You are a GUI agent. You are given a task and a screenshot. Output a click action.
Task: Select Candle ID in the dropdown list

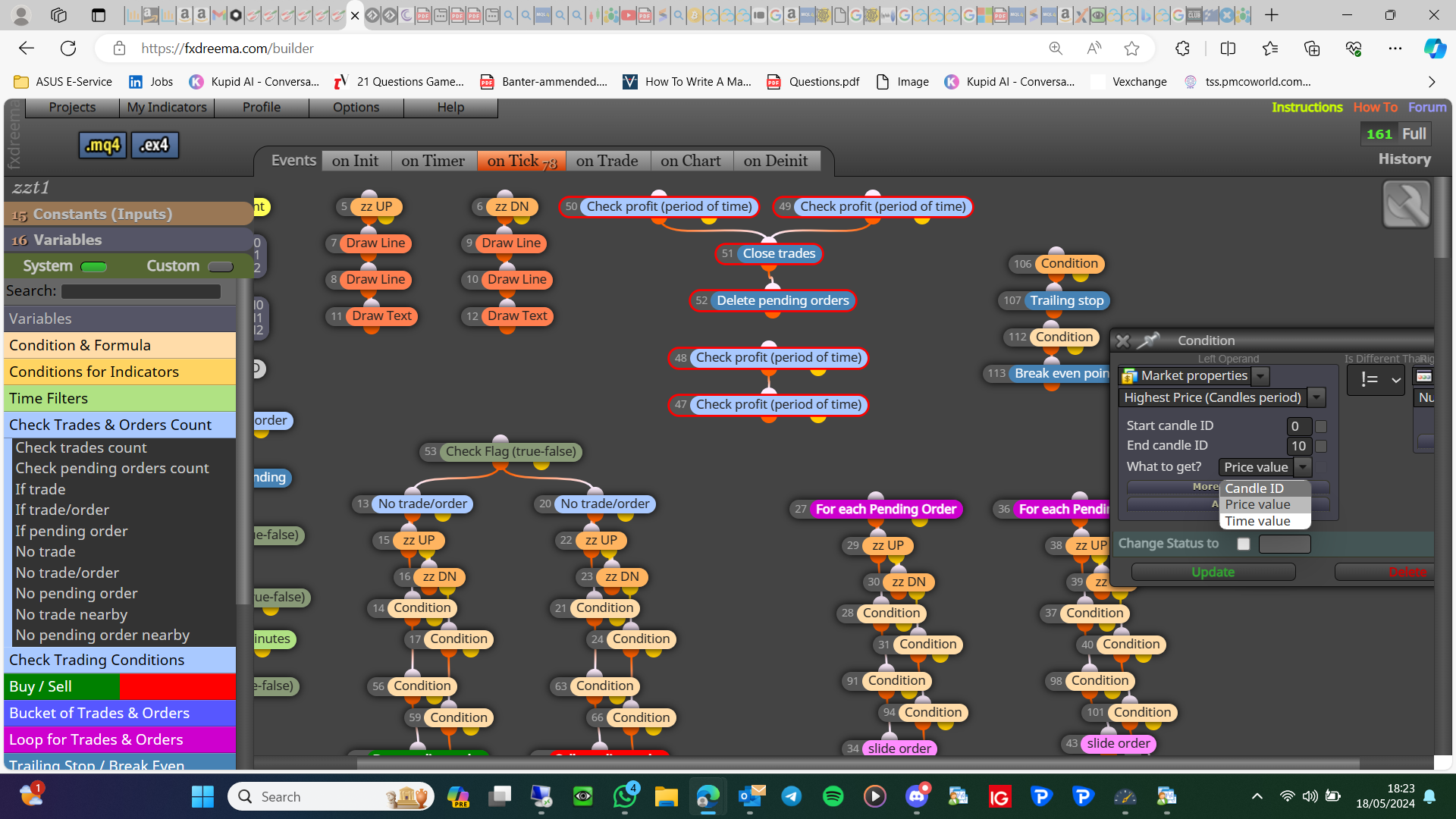point(1265,488)
